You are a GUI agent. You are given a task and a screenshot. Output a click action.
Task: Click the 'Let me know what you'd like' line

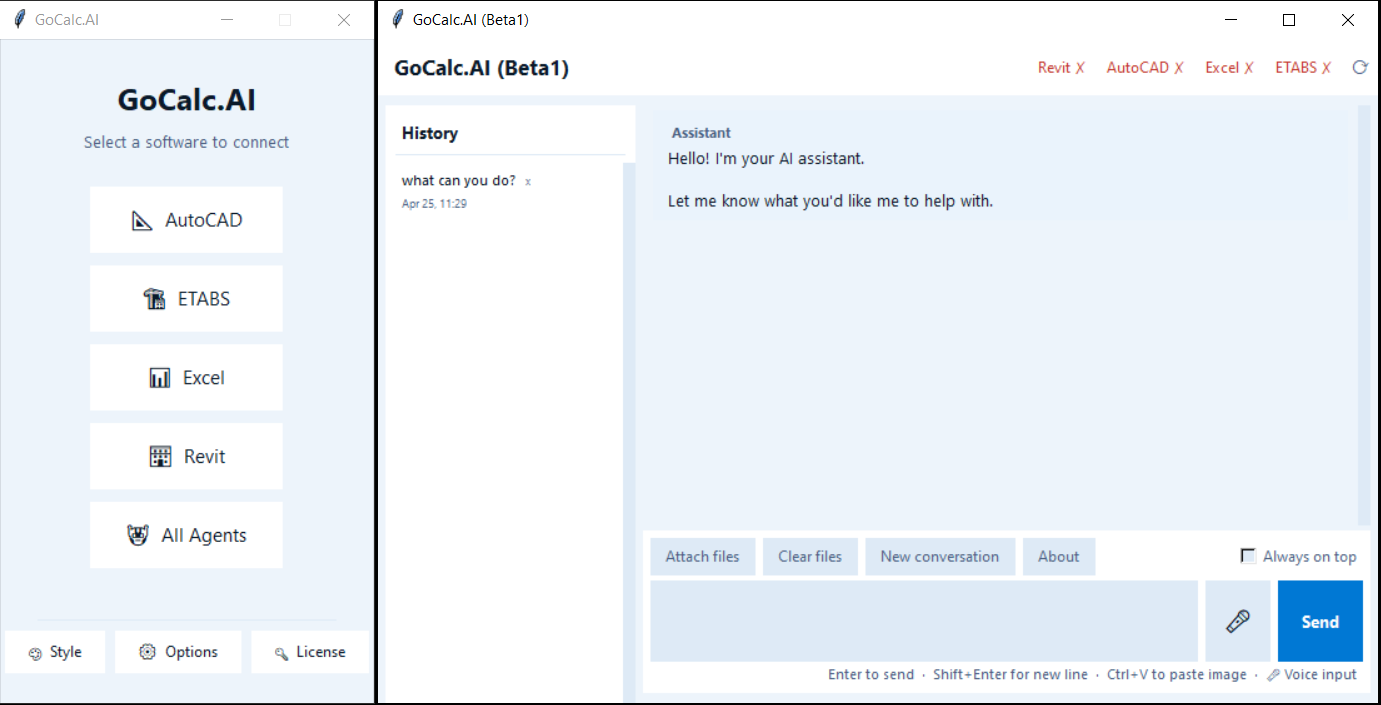tap(830, 201)
